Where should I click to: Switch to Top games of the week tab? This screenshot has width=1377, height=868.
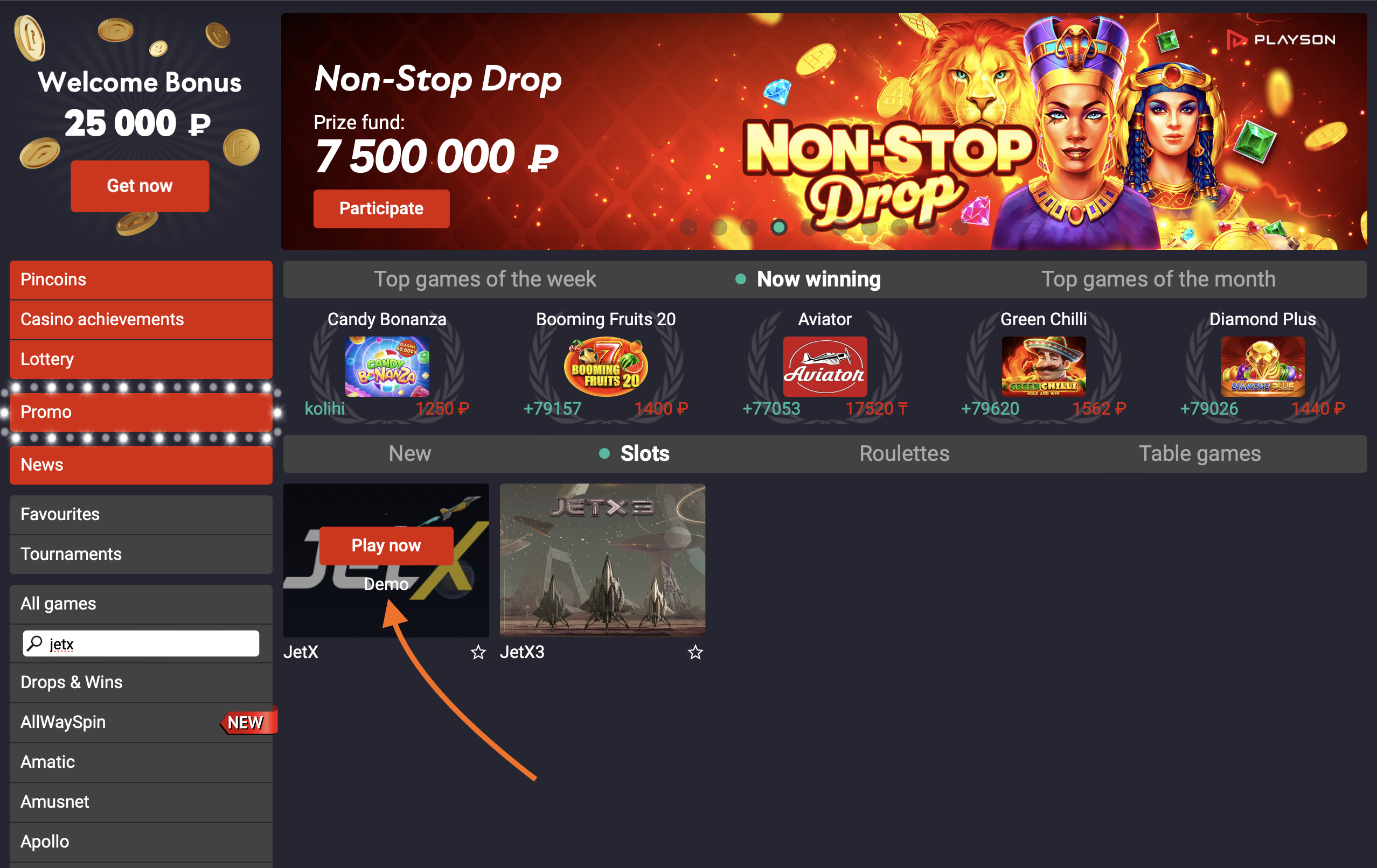click(485, 279)
